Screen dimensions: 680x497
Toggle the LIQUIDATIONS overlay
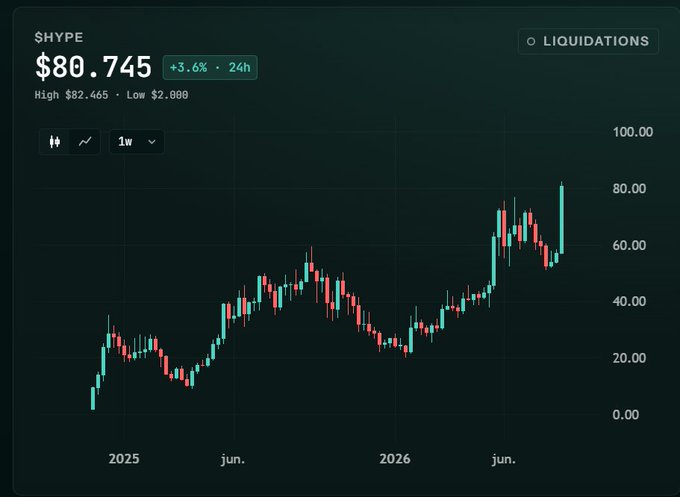(588, 41)
